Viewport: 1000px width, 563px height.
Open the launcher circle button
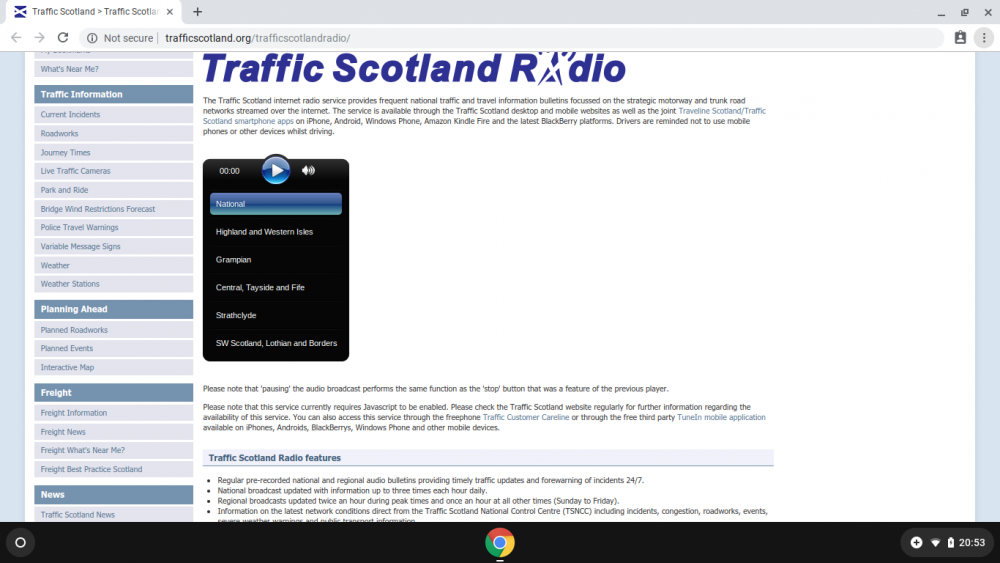tap(20, 543)
